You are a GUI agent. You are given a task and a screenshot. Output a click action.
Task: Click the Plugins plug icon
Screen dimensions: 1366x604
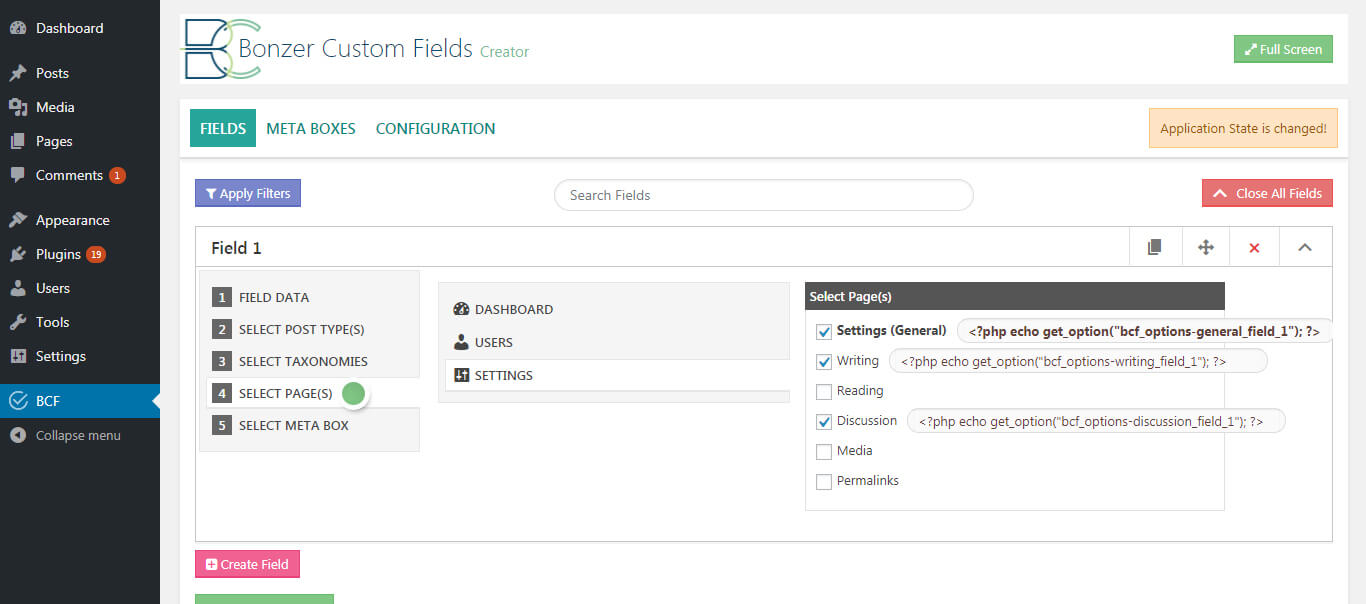18,254
